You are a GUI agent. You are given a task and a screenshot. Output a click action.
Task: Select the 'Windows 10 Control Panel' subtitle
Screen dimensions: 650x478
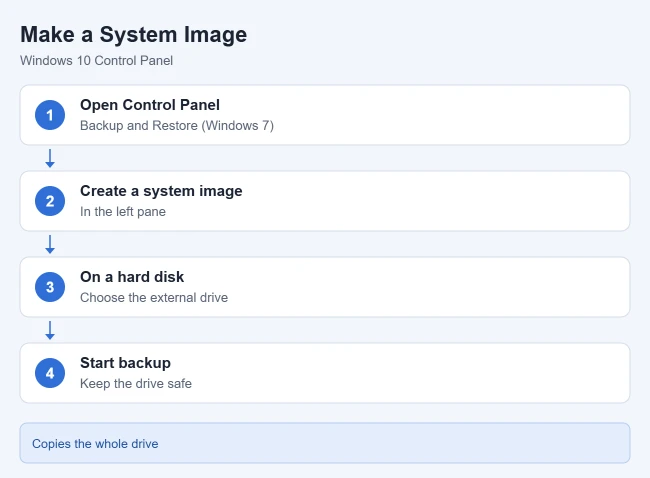[97, 61]
